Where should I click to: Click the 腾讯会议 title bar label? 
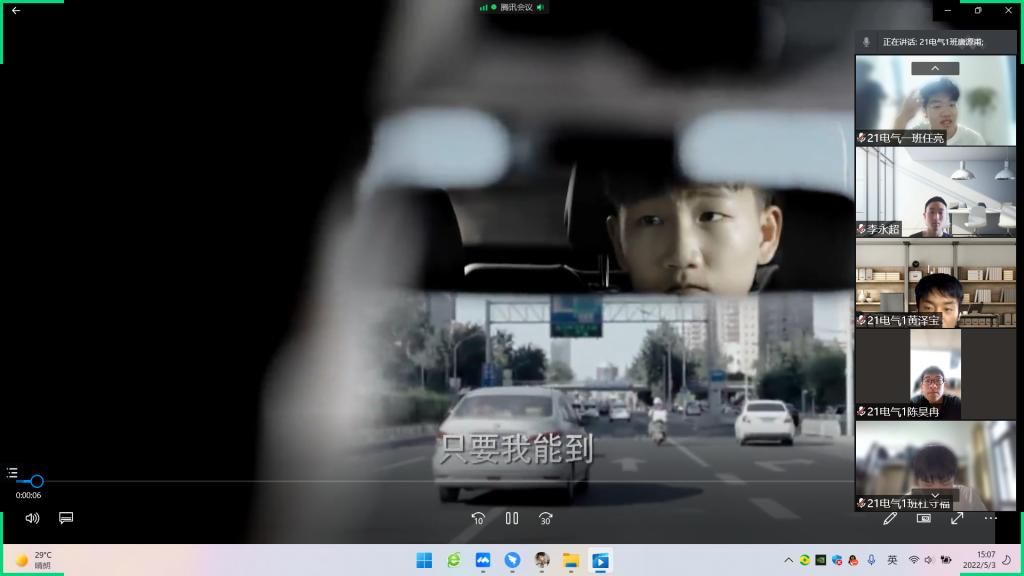click(x=516, y=7)
